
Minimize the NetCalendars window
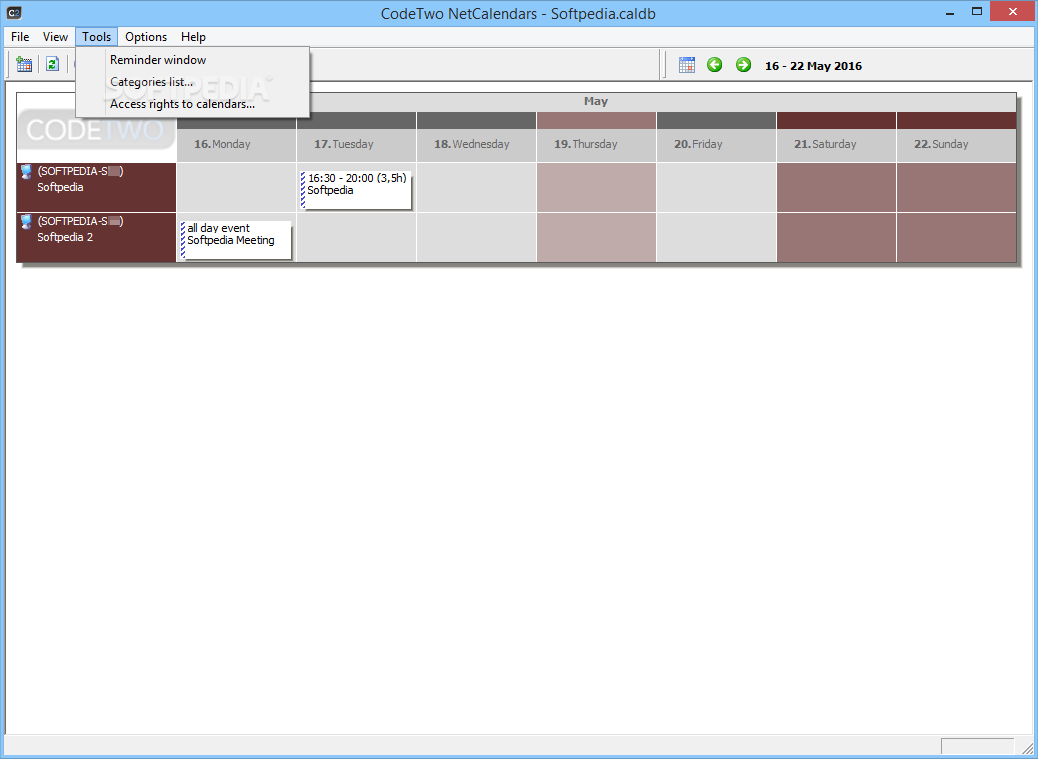tap(951, 11)
